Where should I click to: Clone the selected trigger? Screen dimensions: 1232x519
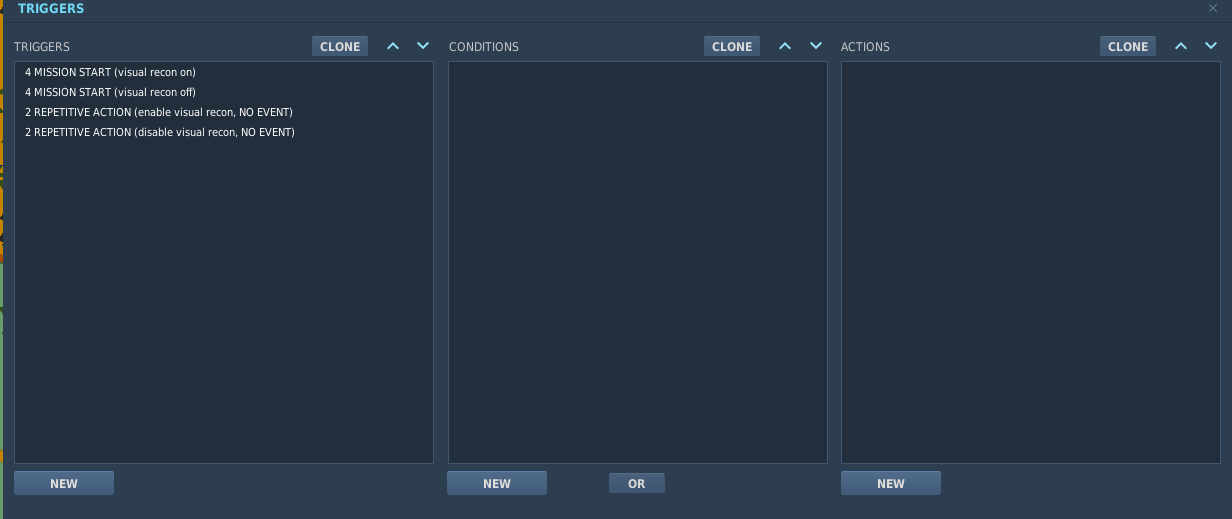[x=340, y=46]
